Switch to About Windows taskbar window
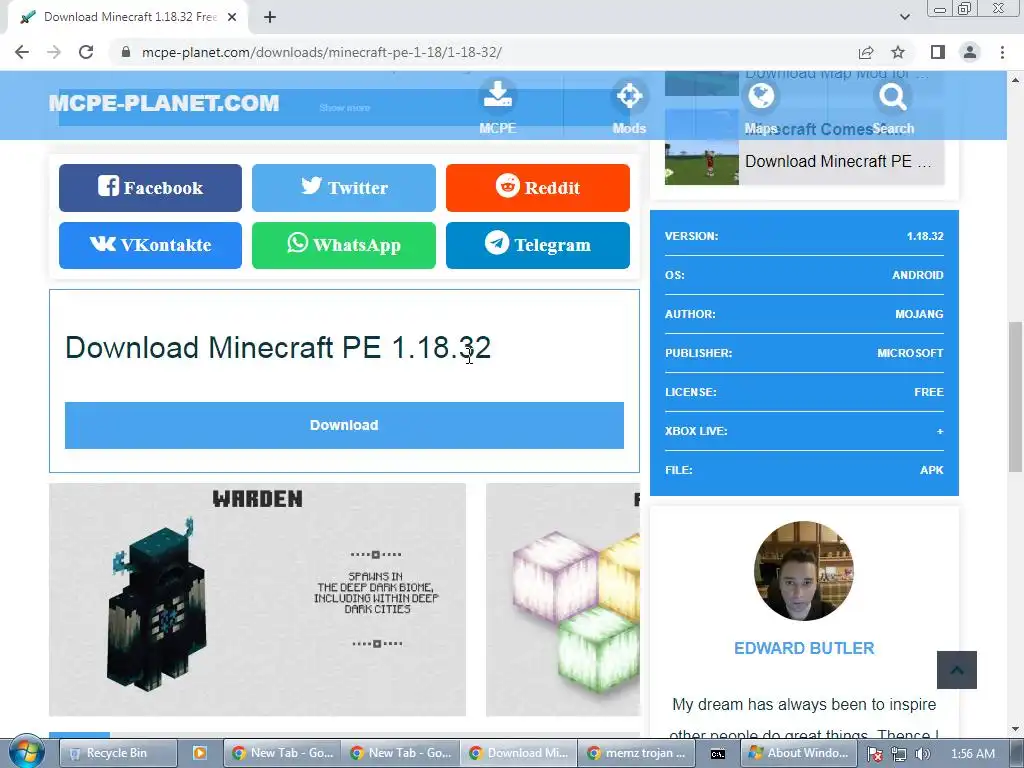The width and height of the screenshot is (1024, 768). tap(799, 753)
